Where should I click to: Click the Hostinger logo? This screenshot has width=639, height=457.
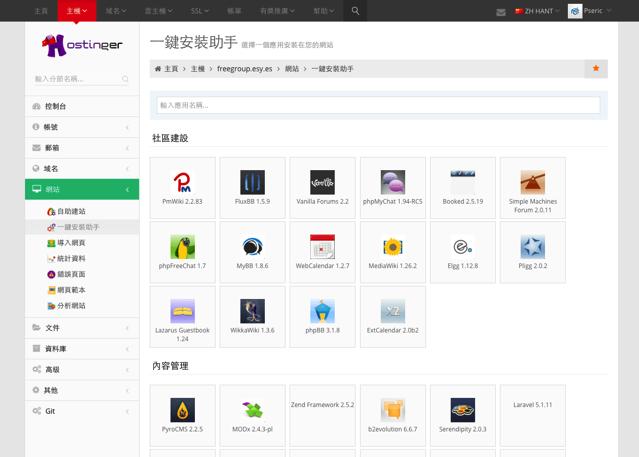click(82, 45)
